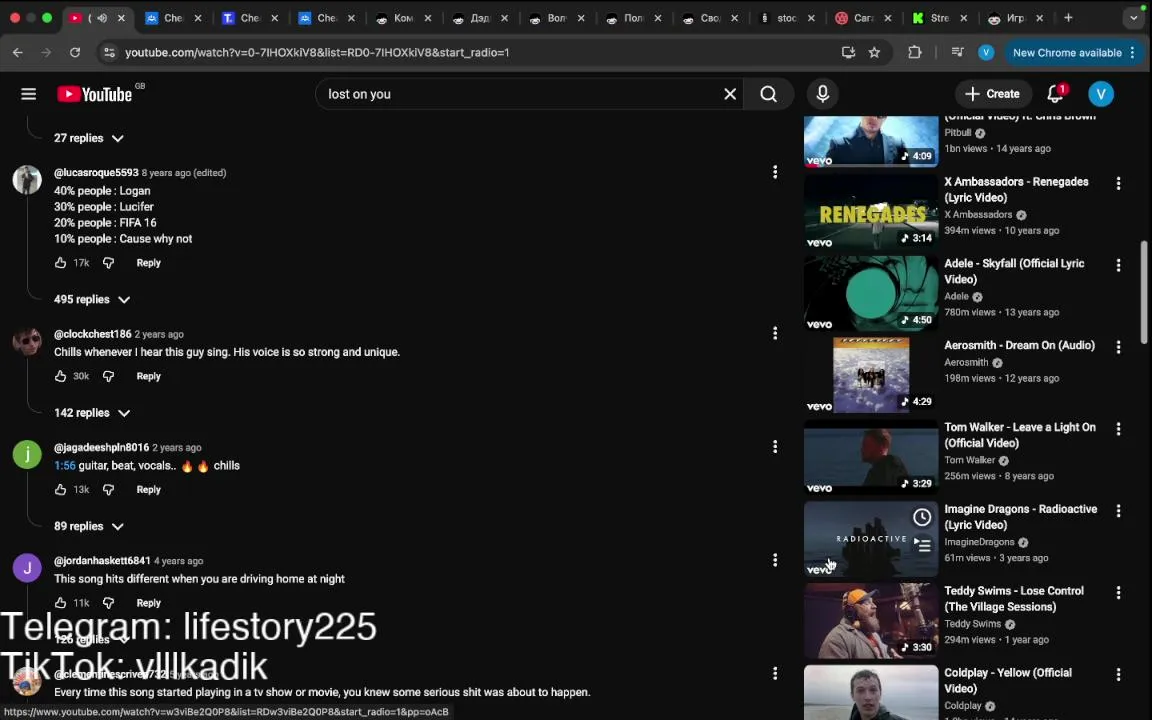Reply to the @jordanhaskett6841 comment

pos(148,602)
